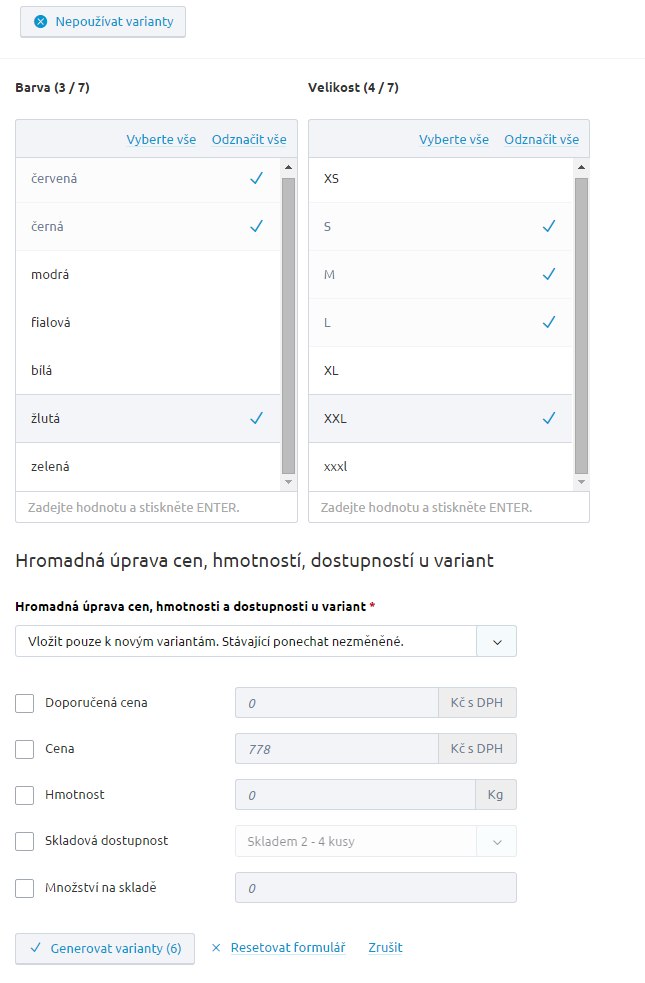Click Vyberte vše link in Velikost panel
The width and height of the screenshot is (645, 983).
tap(454, 140)
